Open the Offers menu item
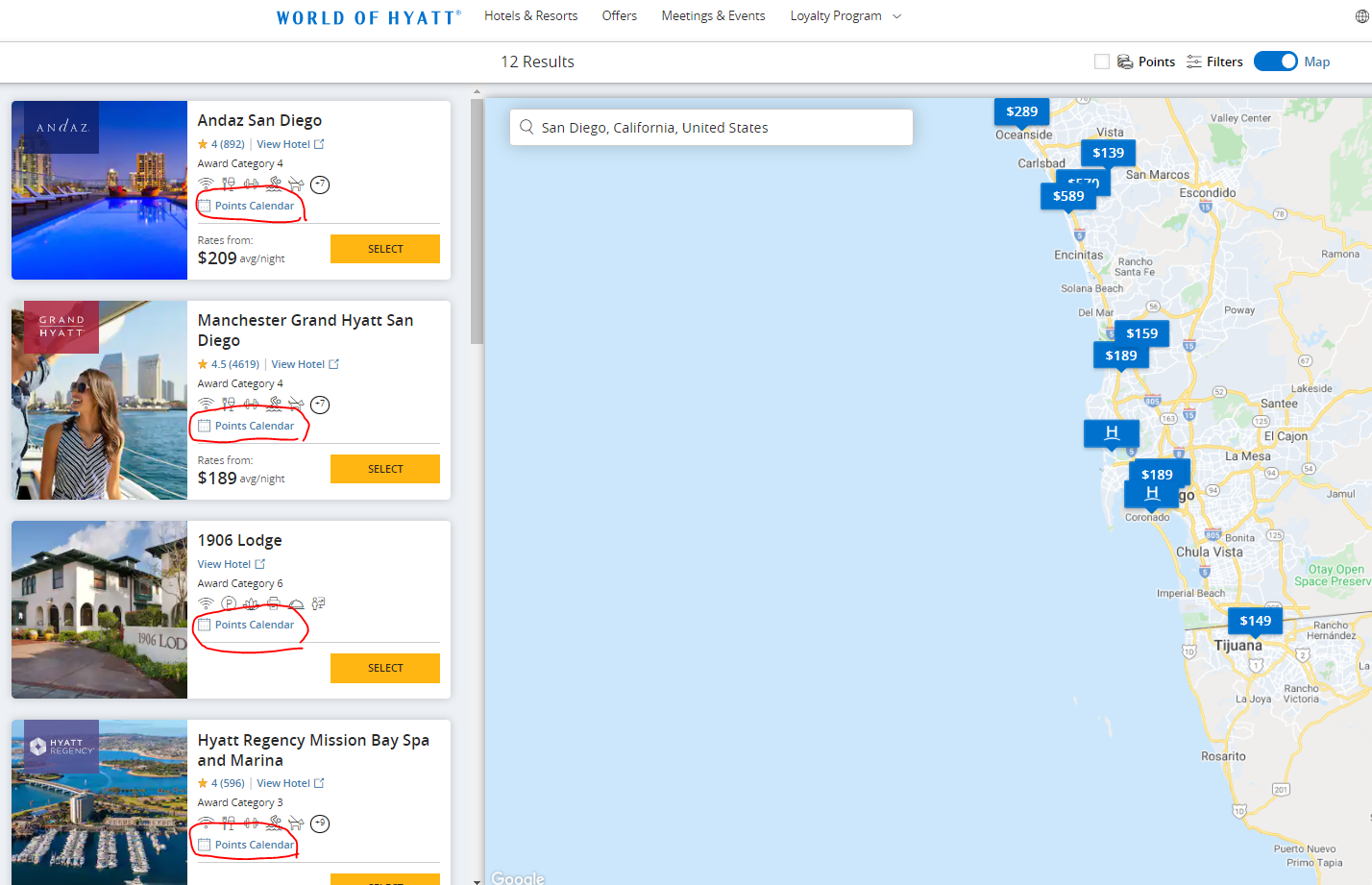Image resolution: width=1372 pixels, height=885 pixels. click(x=620, y=16)
